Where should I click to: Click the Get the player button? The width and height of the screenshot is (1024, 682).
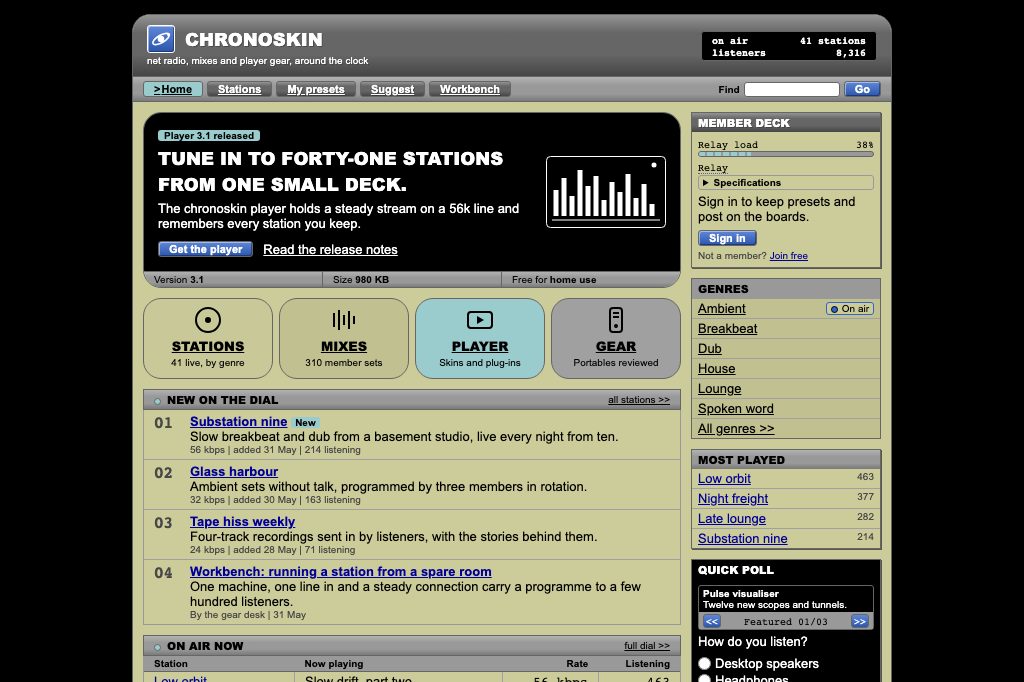point(206,249)
